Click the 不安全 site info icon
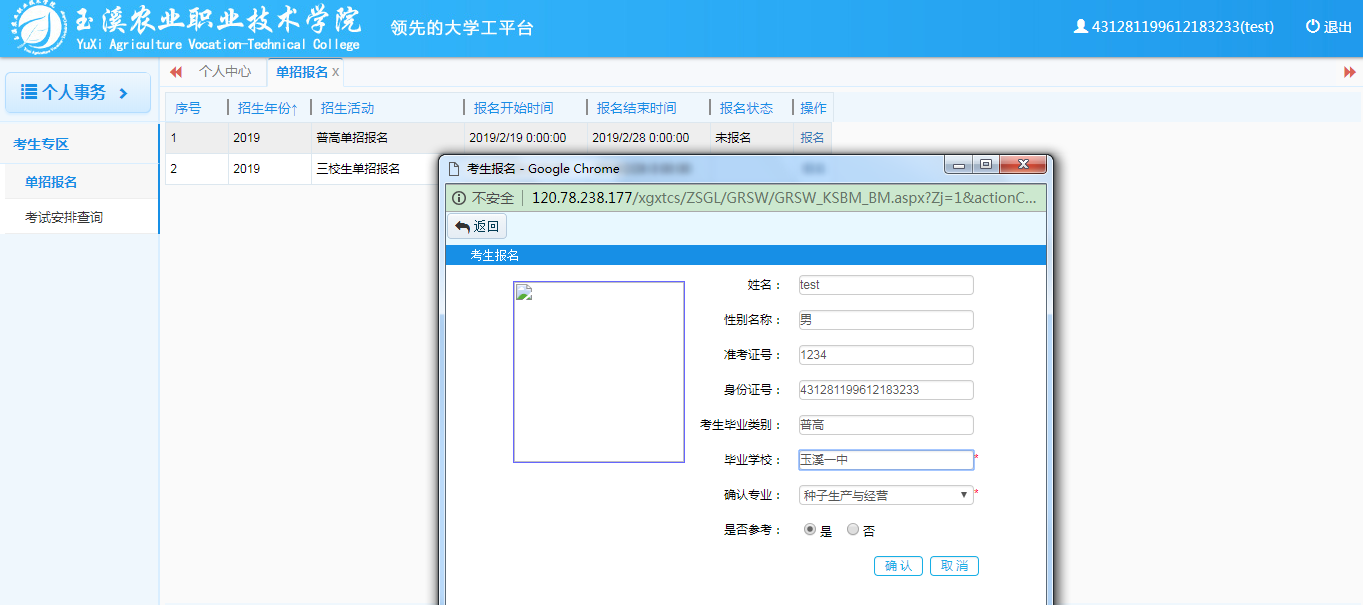The height and width of the screenshot is (605, 1363). (459, 198)
